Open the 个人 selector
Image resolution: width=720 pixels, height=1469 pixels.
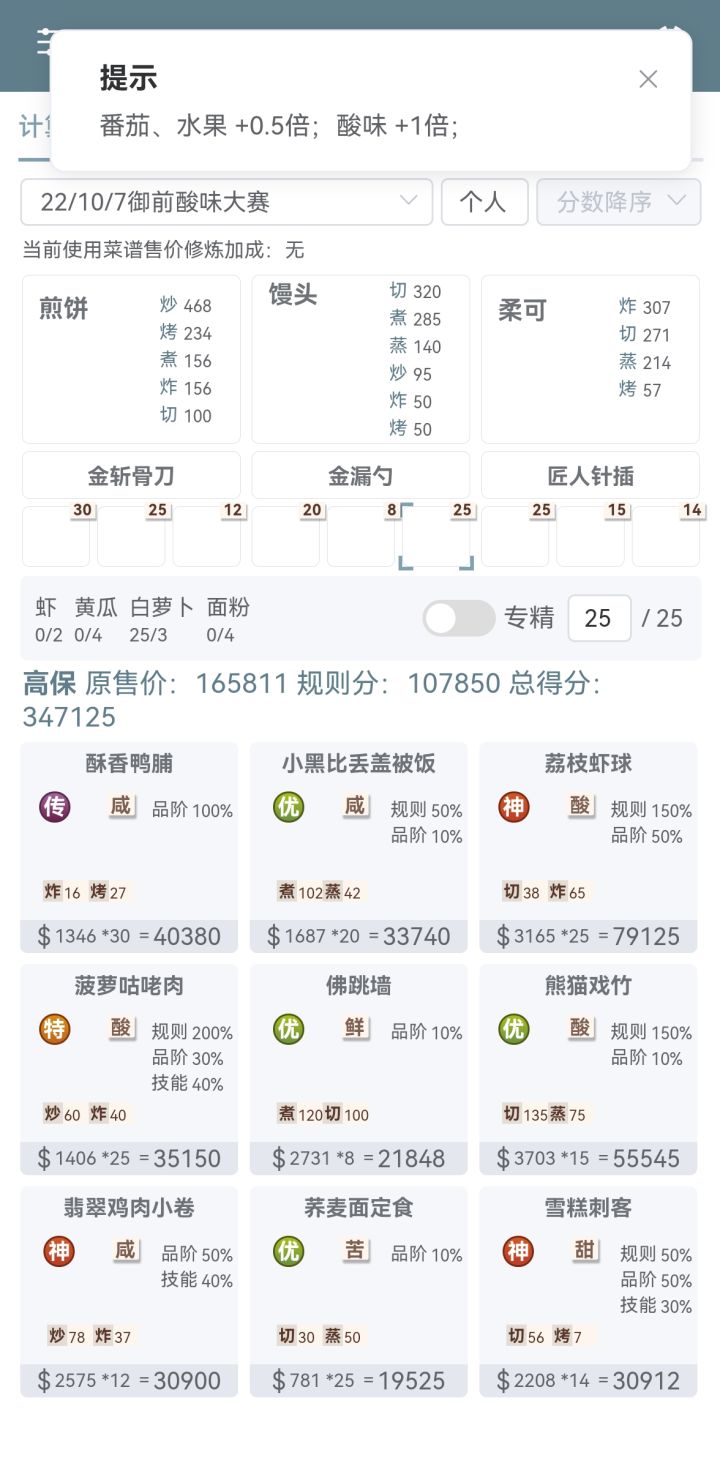click(x=485, y=202)
